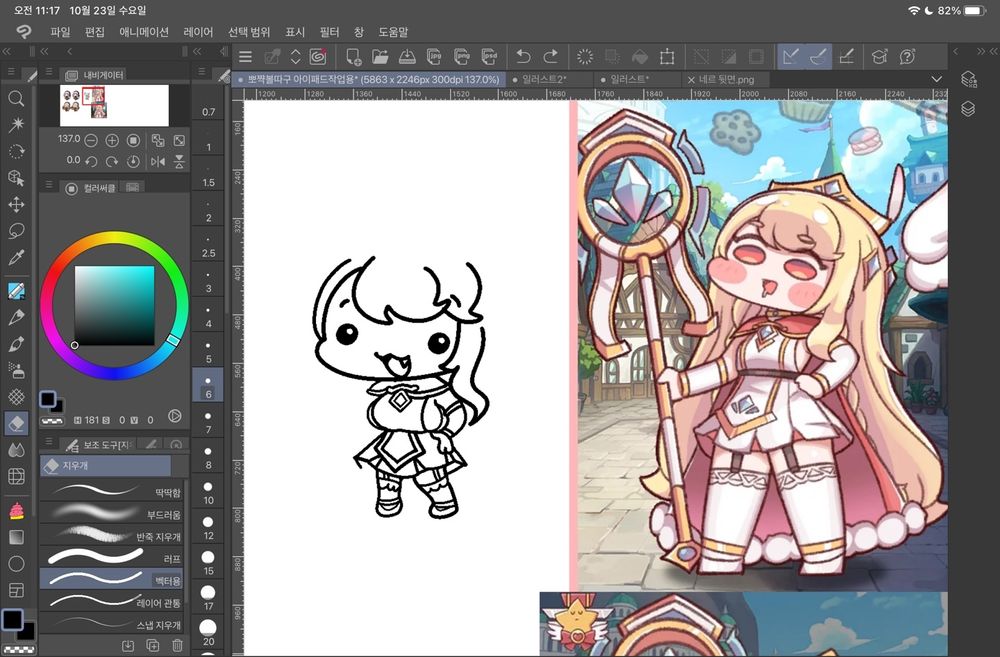Toggle the snap to special ruler button

tap(818, 56)
